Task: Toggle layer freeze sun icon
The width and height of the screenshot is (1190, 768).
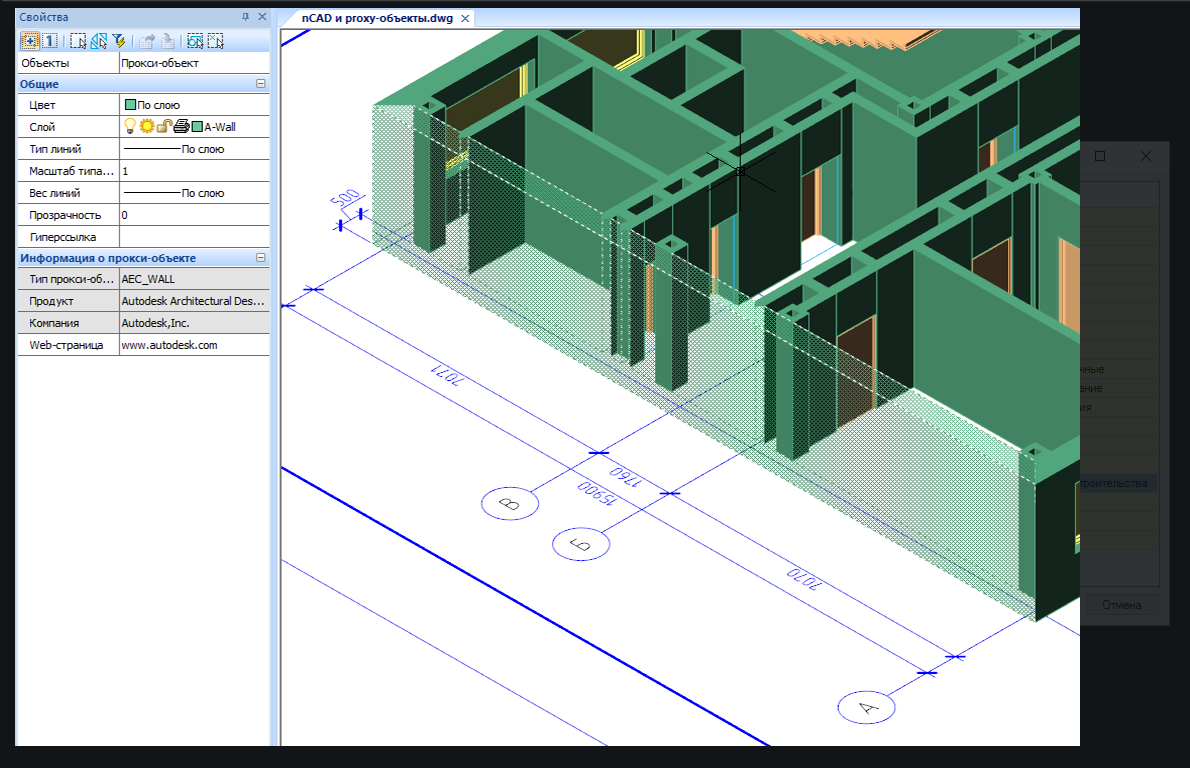Action: pos(146,126)
